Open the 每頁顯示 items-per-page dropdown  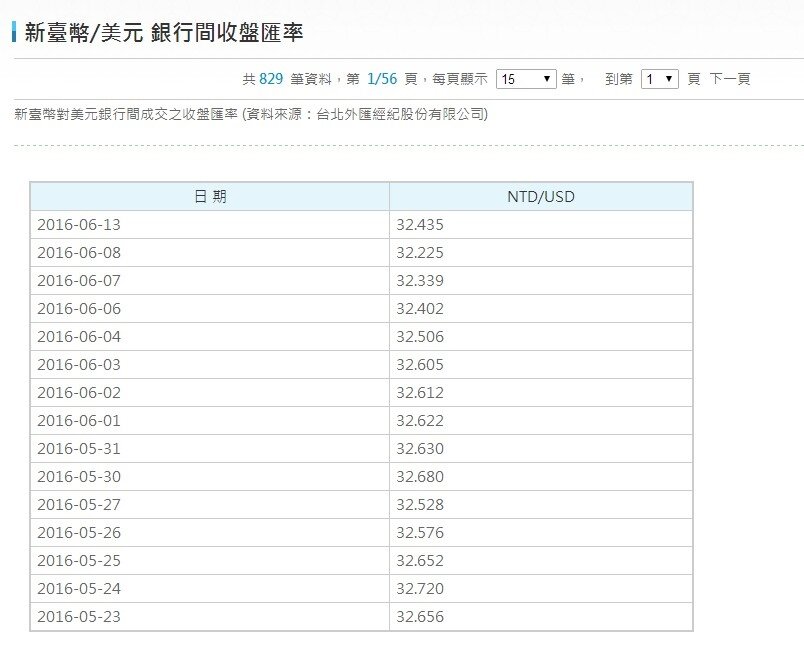(525, 78)
